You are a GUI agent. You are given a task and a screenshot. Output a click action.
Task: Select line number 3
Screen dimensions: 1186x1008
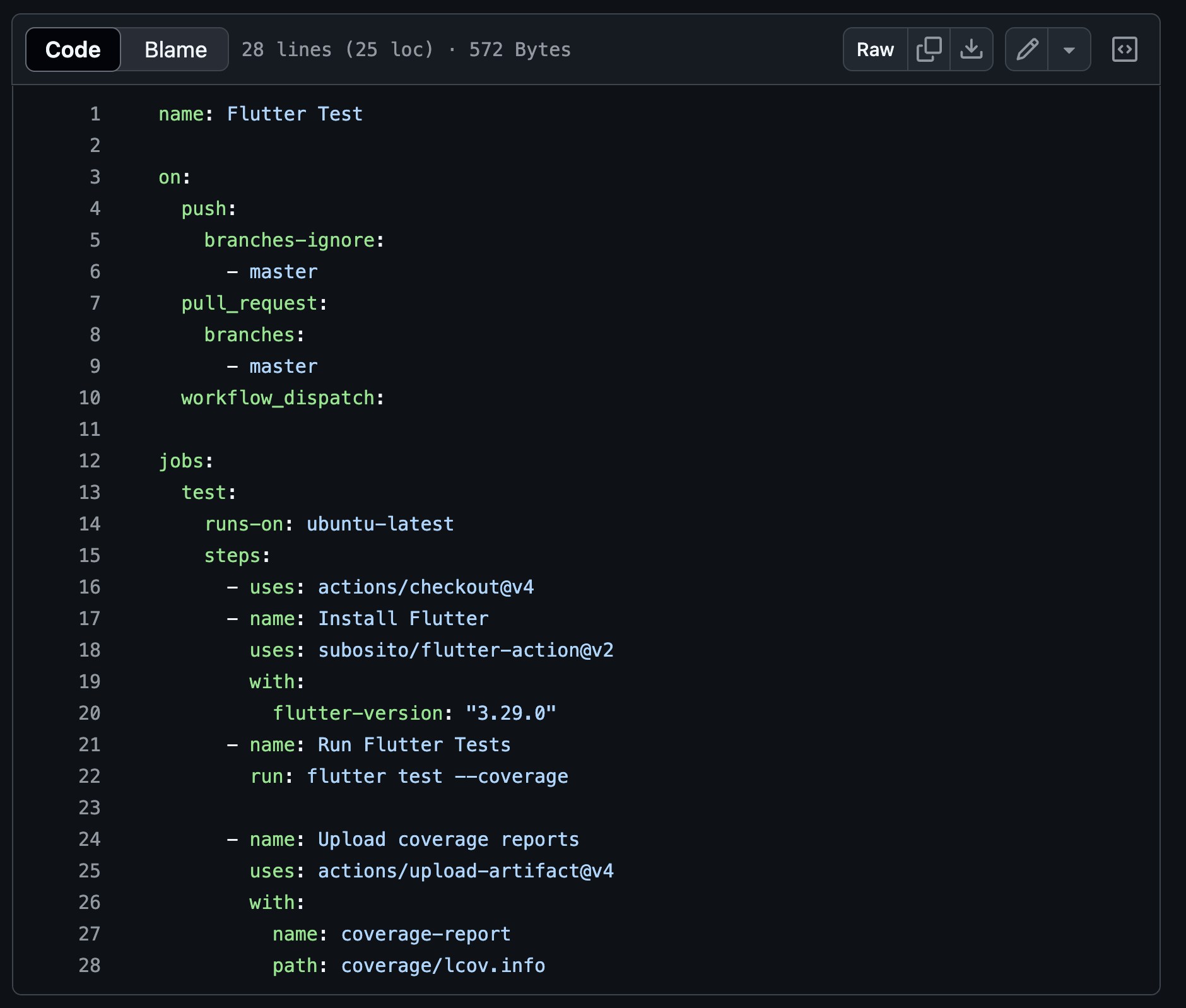point(95,177)
